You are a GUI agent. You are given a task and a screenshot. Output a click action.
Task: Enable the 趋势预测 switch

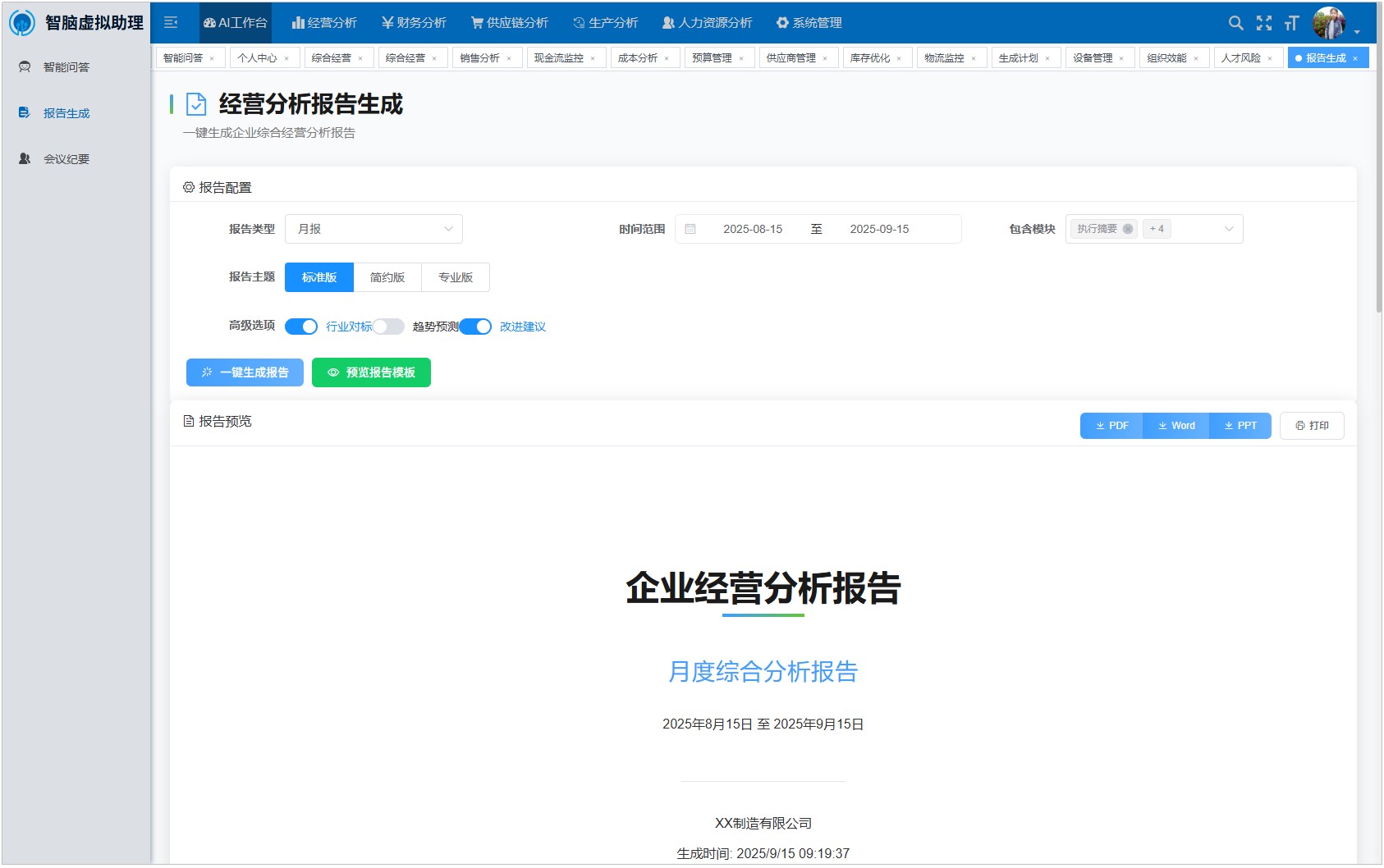[x=388, y=327]
